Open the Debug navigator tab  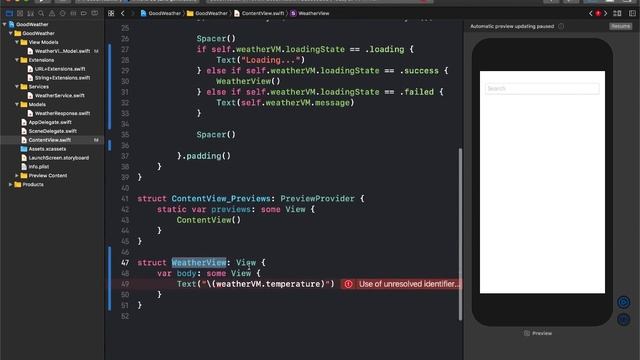tap(73, 13)
